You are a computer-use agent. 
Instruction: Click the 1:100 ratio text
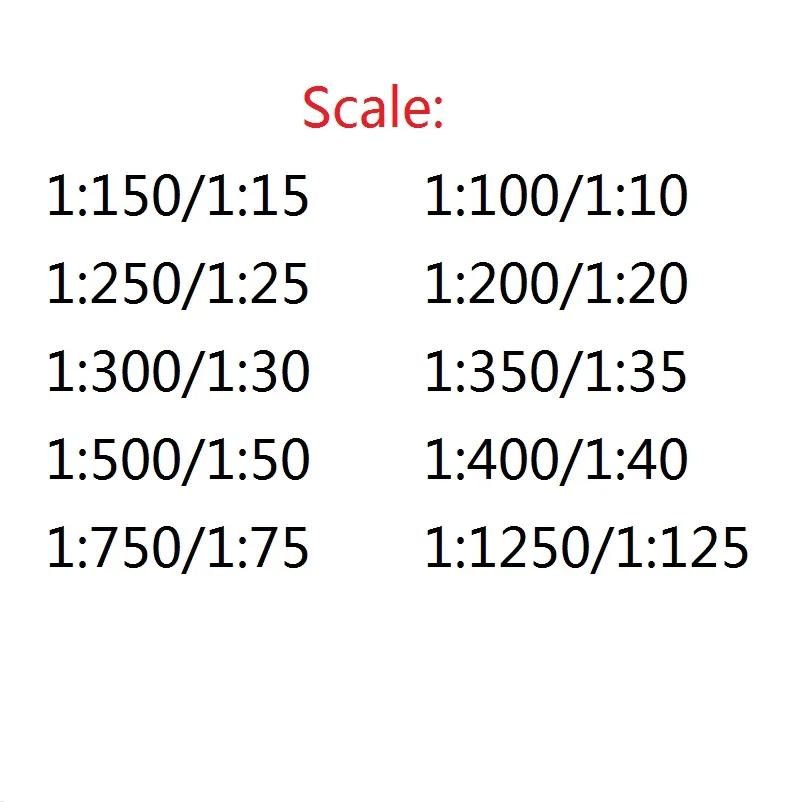coord(486,197)
